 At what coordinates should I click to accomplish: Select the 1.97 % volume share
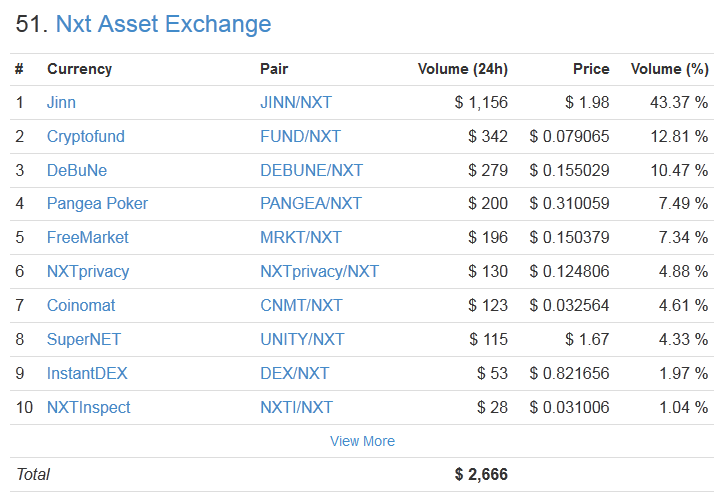pos(683,374)
